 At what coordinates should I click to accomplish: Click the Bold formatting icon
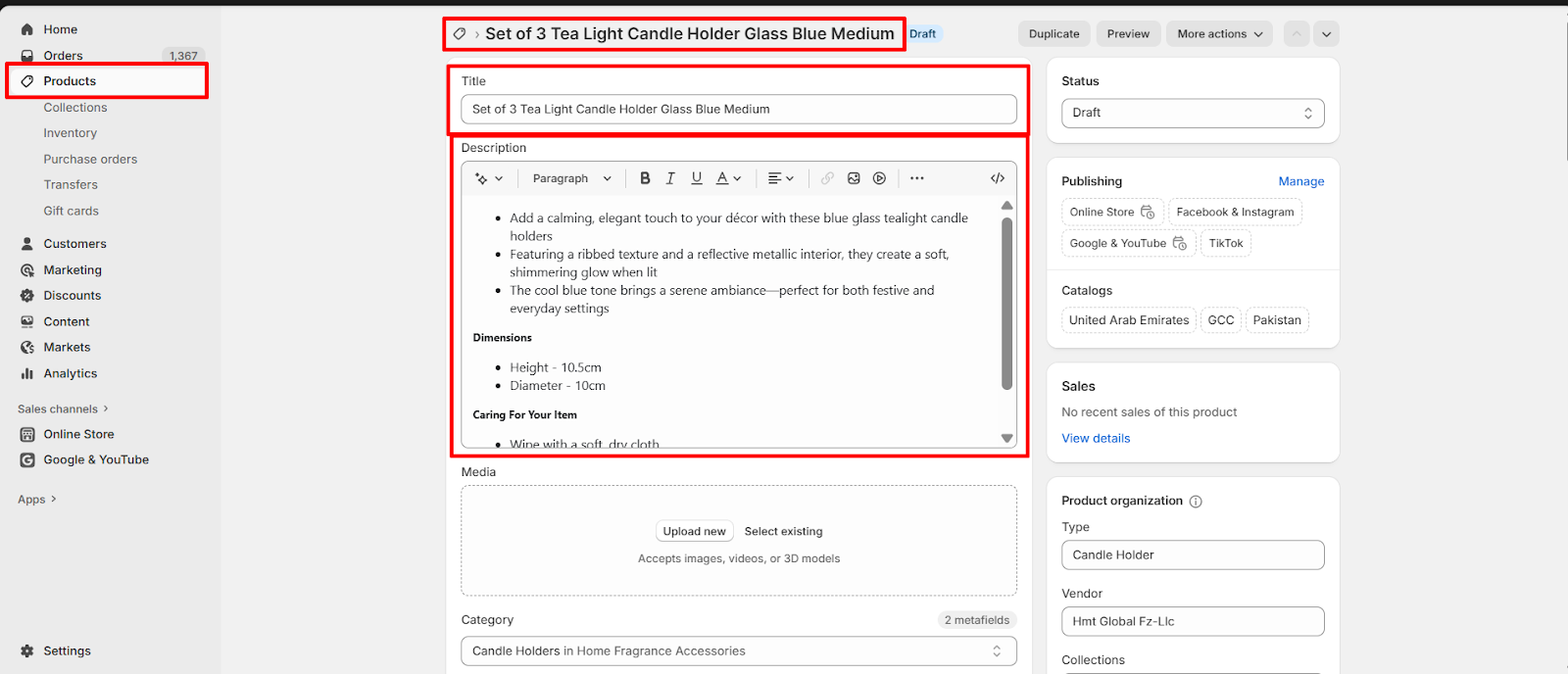click(x=645, y=178)
